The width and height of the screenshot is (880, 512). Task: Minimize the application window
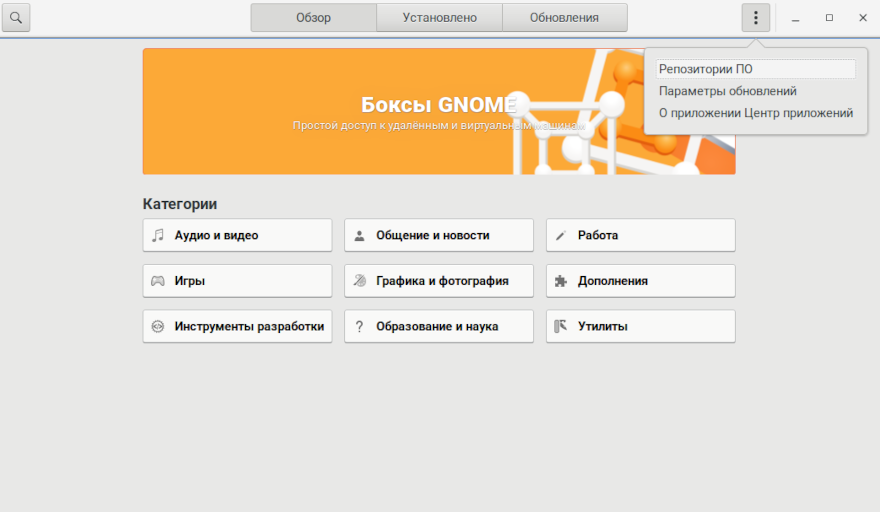tap(796, 18)
